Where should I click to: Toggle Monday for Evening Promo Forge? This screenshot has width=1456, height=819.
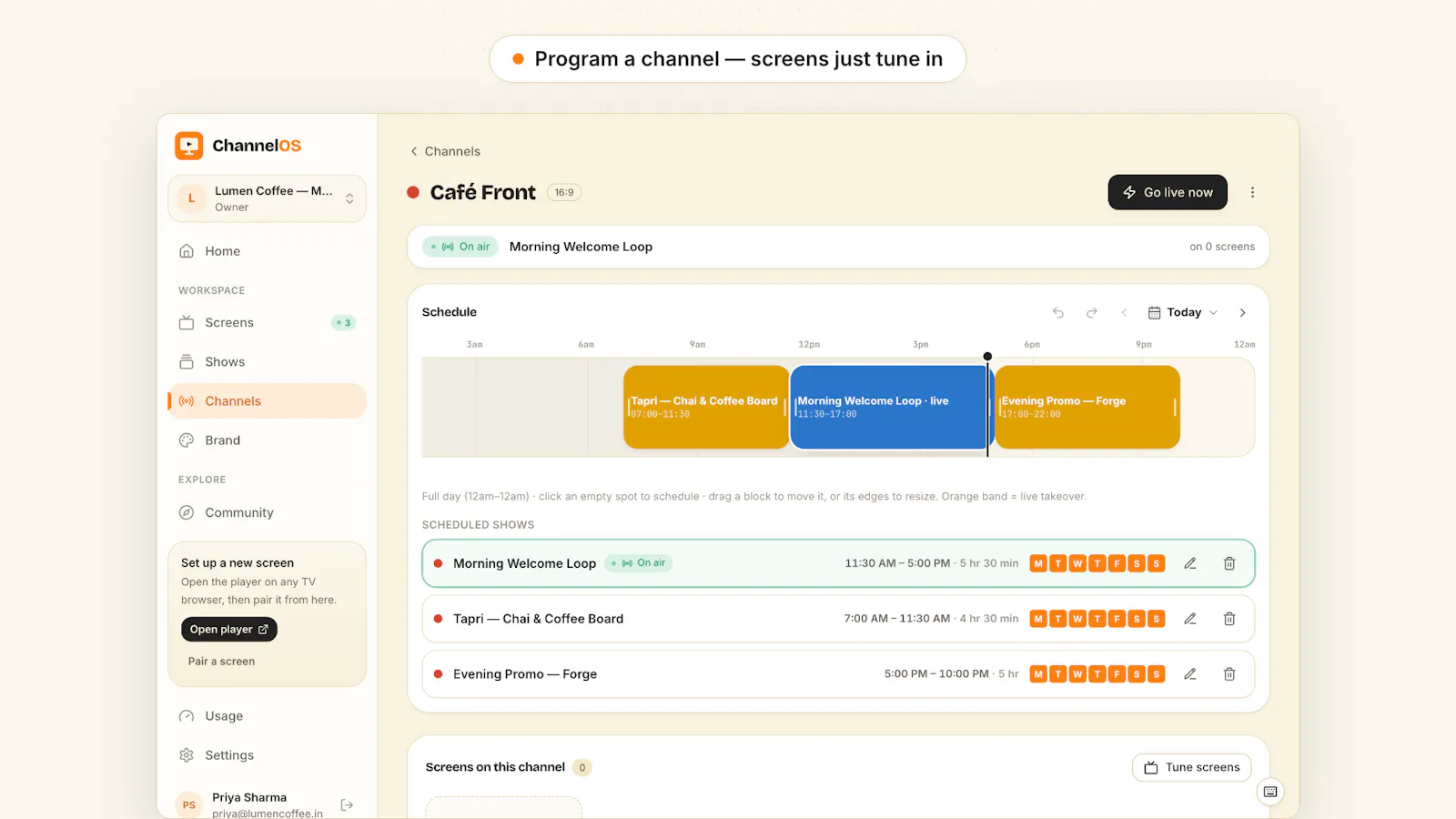tap(1038, 674)
